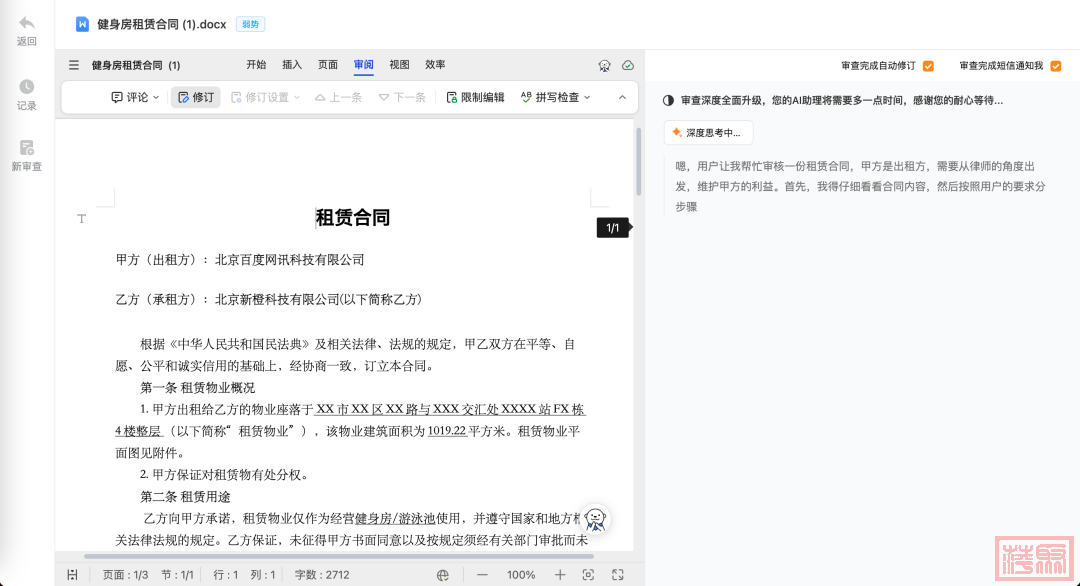Toggle the 修订 track changes button
This screenshot has height=586, width=1080.
[x=195, y=97]
